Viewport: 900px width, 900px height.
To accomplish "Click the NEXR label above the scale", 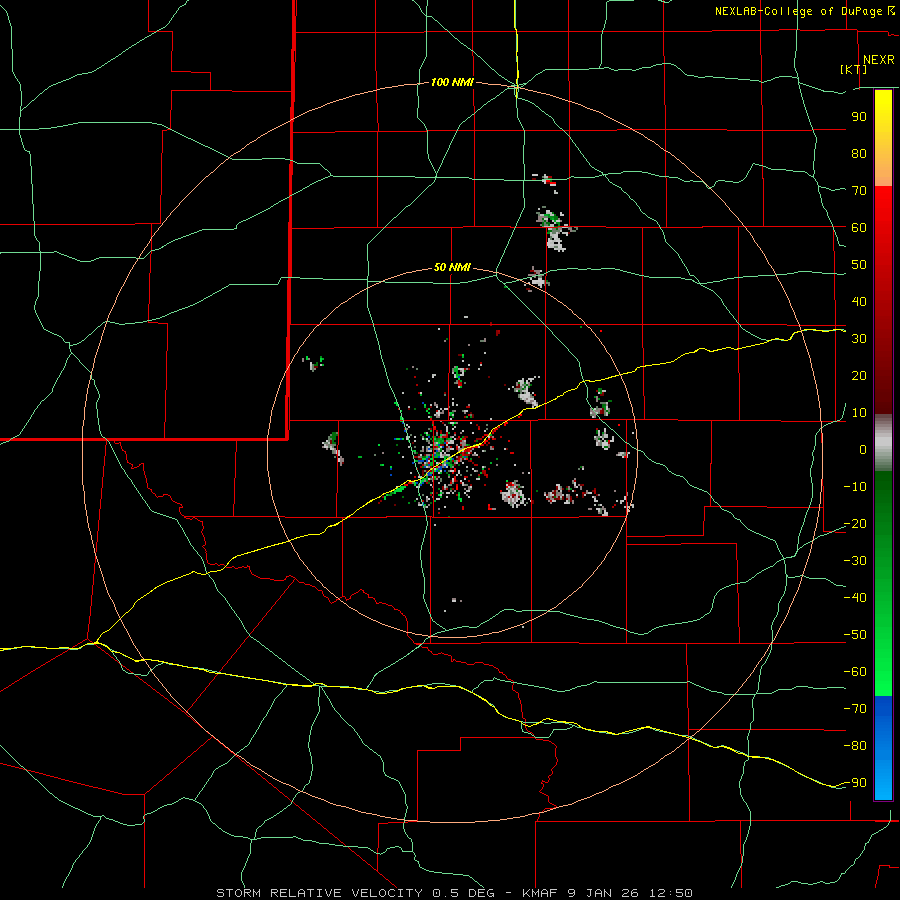I will pos(879,60).
